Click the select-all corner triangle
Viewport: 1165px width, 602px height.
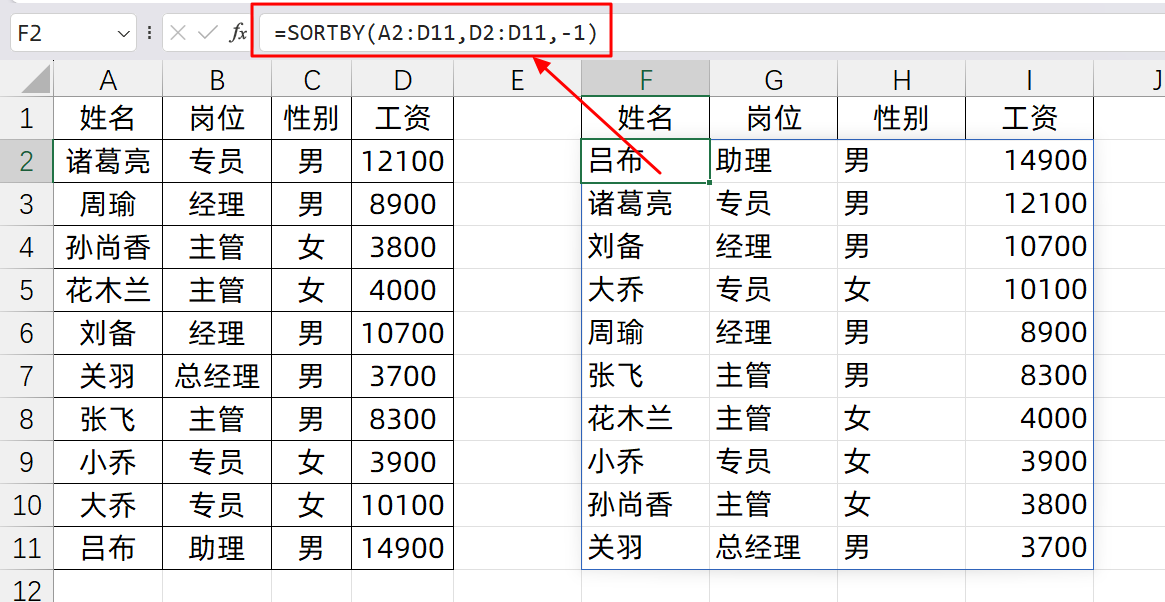pyautogui.click(x=36, y=80)
